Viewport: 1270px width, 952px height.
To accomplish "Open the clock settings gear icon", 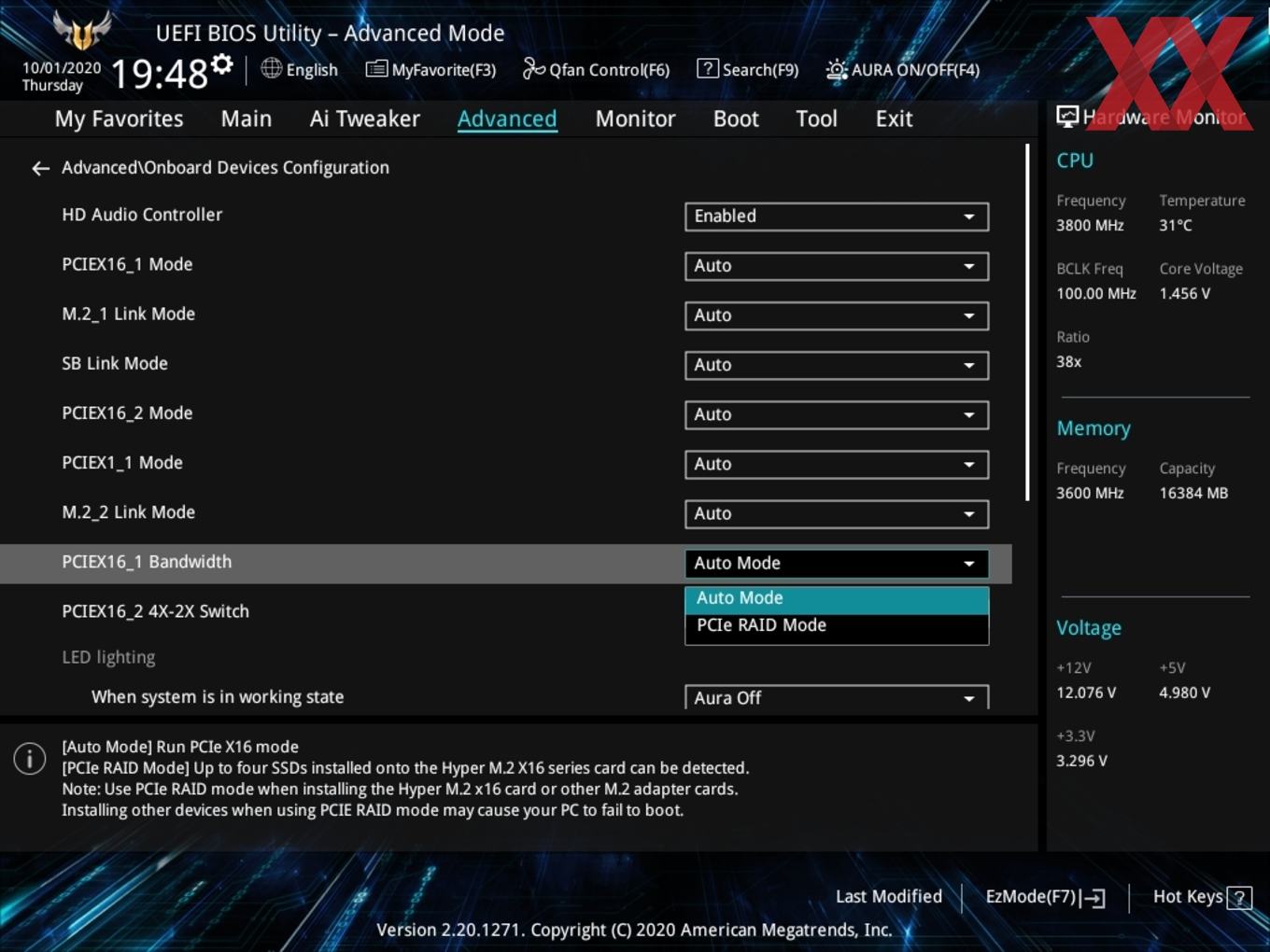I will click(x=222, y=64).
